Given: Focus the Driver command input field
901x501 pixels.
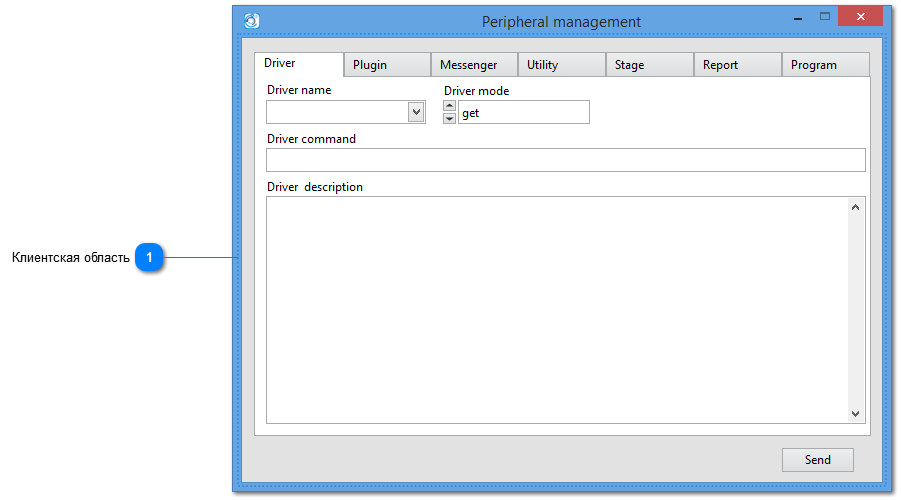Looking at the screenshot, I should tap(565, 160).
